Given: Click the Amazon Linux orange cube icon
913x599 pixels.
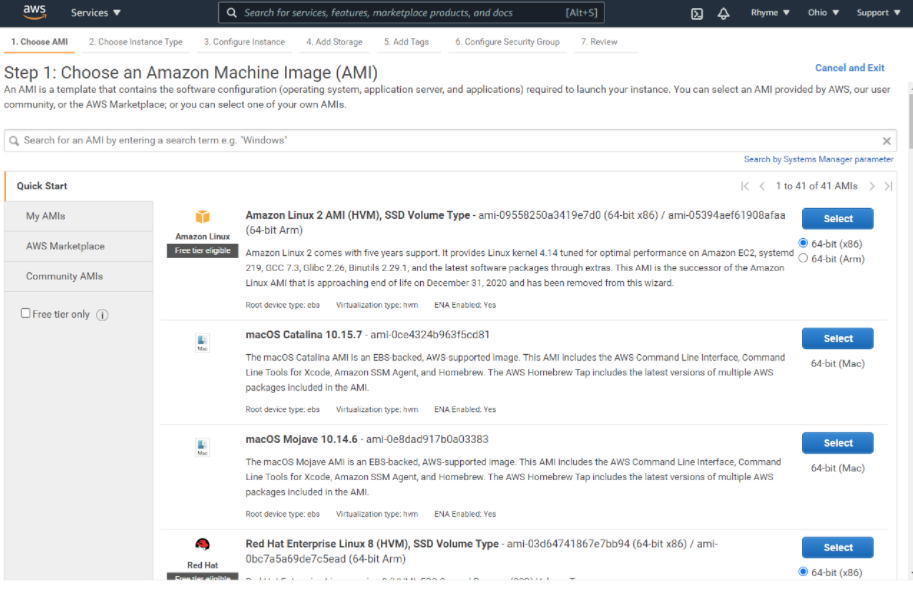Looking at the screenshot, I should pos(202,217).
